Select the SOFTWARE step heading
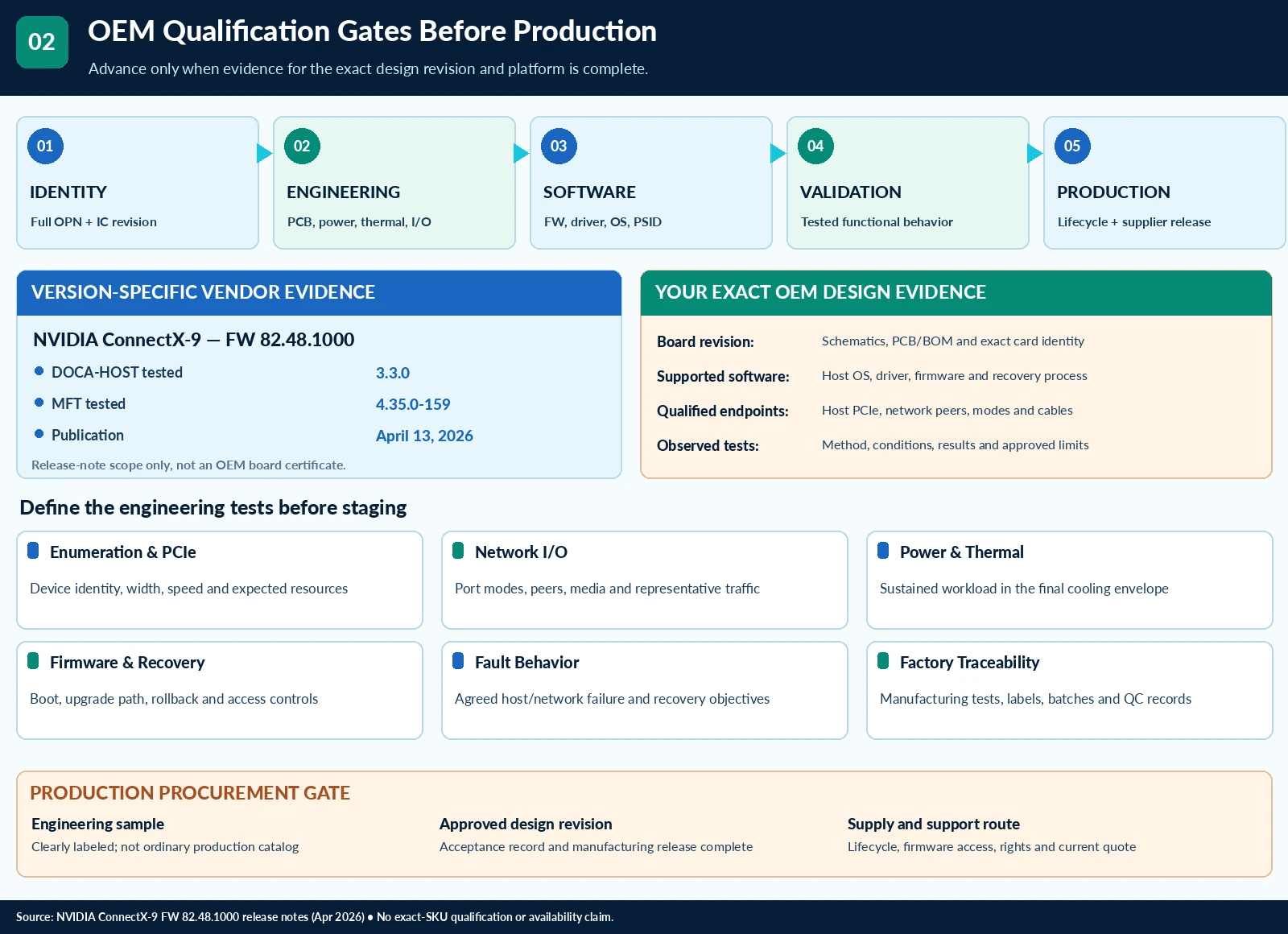 (x=589, y=192)
